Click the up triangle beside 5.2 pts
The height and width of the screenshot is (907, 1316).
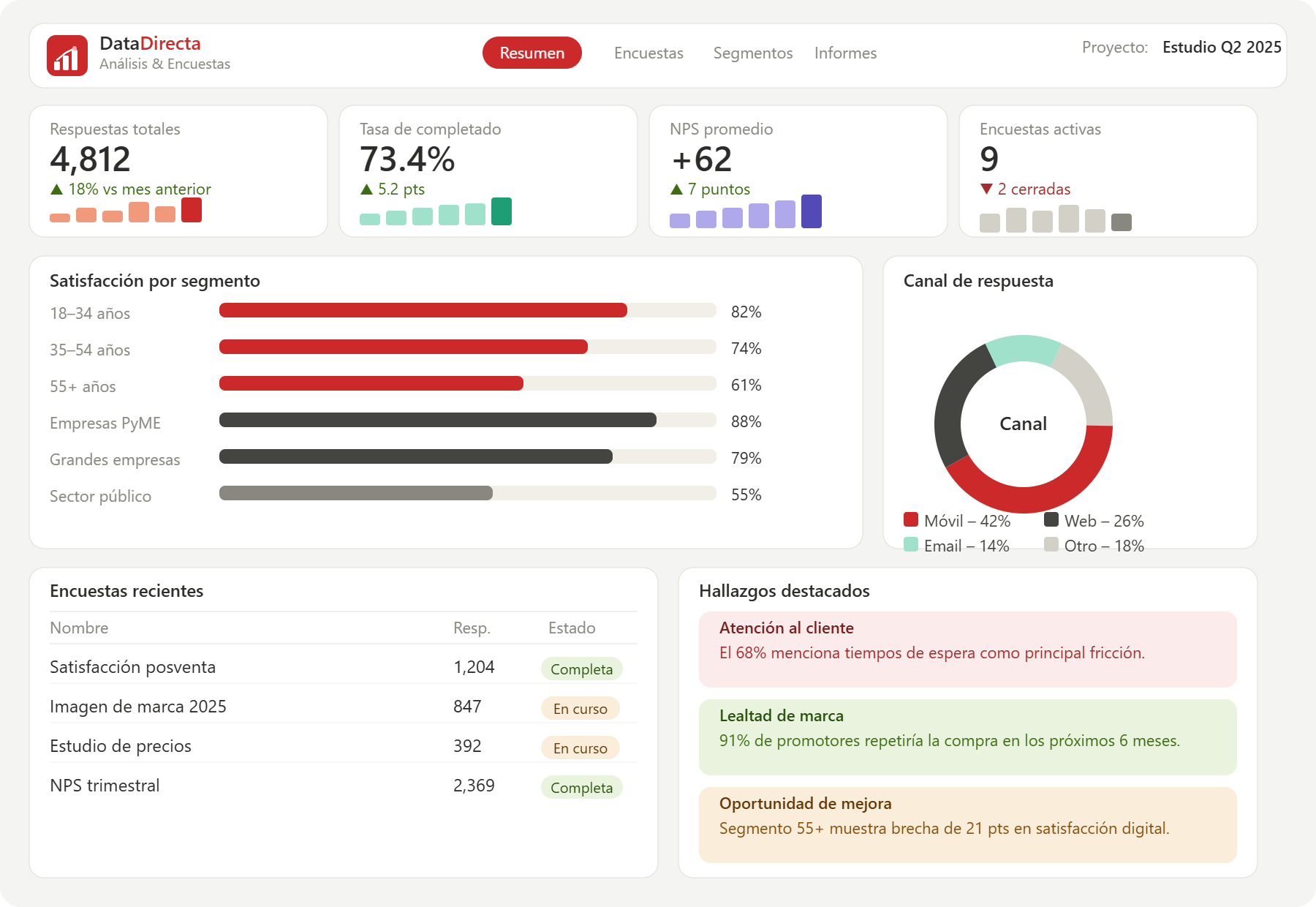tap(366, 189)
